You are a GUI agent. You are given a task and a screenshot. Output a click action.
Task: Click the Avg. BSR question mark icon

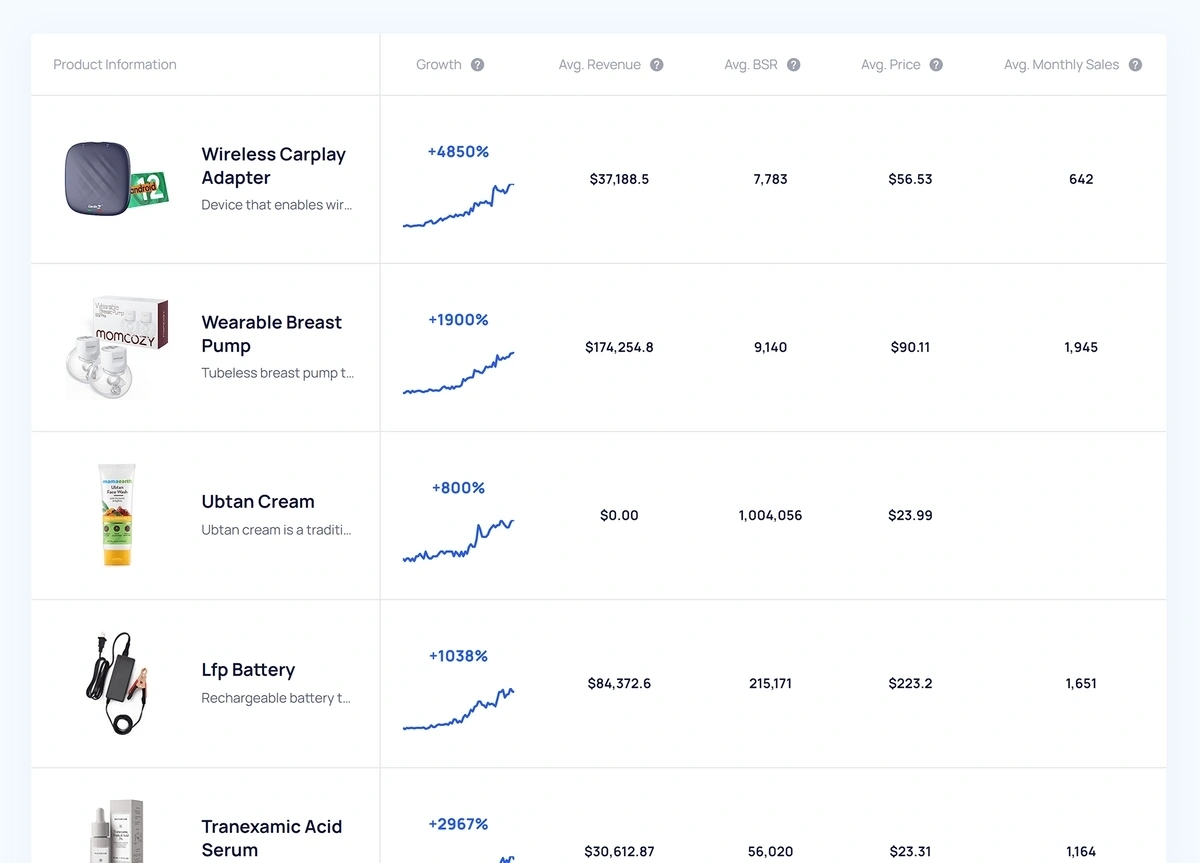click(794, 65)
